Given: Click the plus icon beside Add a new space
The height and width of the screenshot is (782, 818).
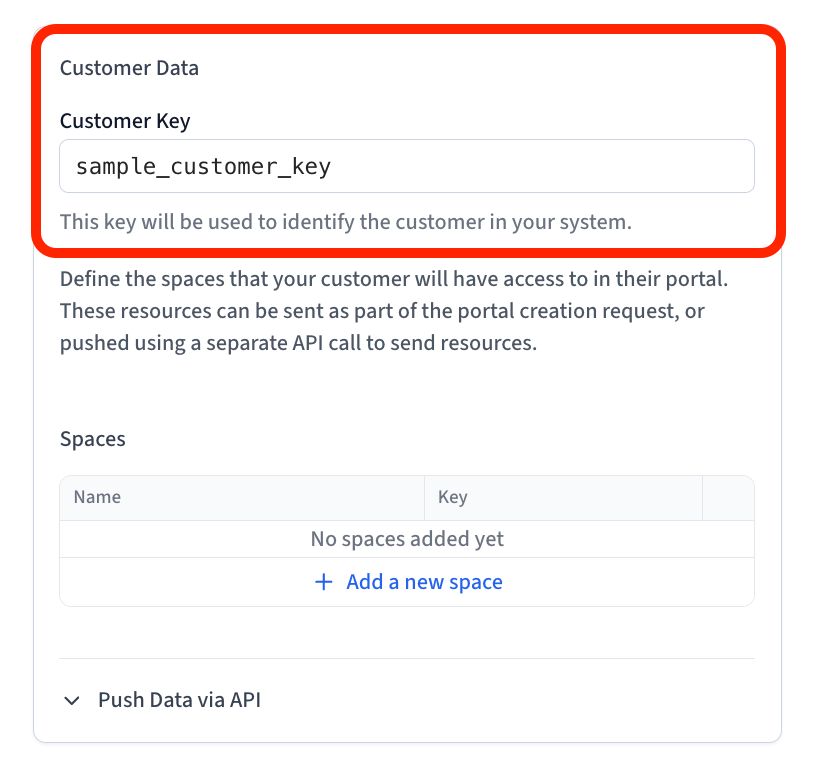Looking at the screenshot, I should (x=323, y=582).
